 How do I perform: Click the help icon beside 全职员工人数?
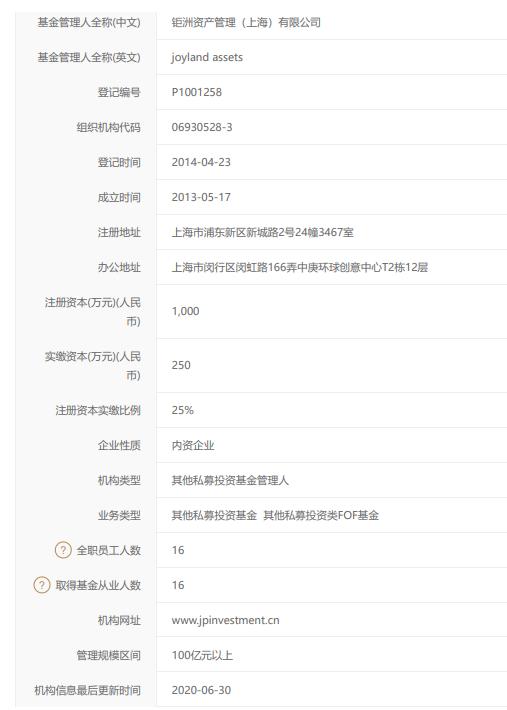[63, 550]
